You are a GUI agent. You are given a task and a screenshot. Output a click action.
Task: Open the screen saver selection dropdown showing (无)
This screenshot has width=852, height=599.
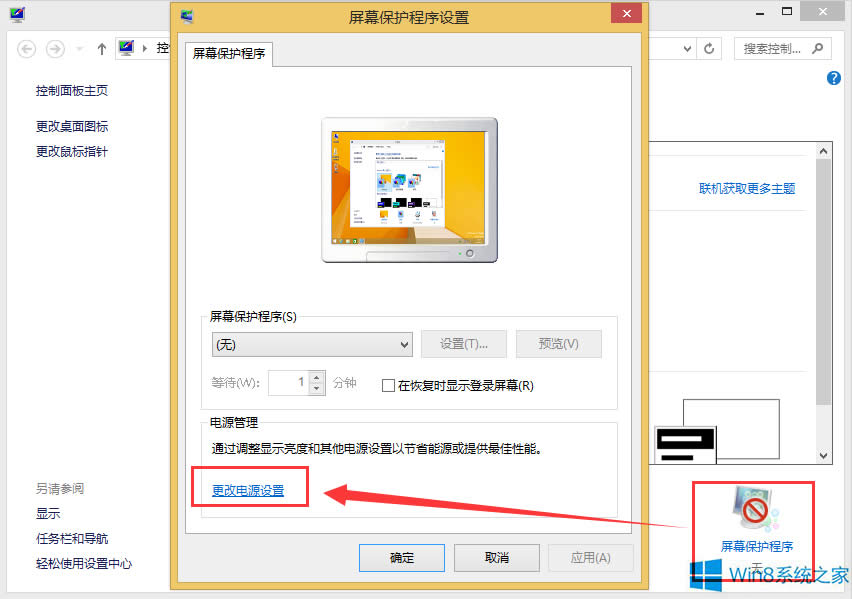(311, 344)
